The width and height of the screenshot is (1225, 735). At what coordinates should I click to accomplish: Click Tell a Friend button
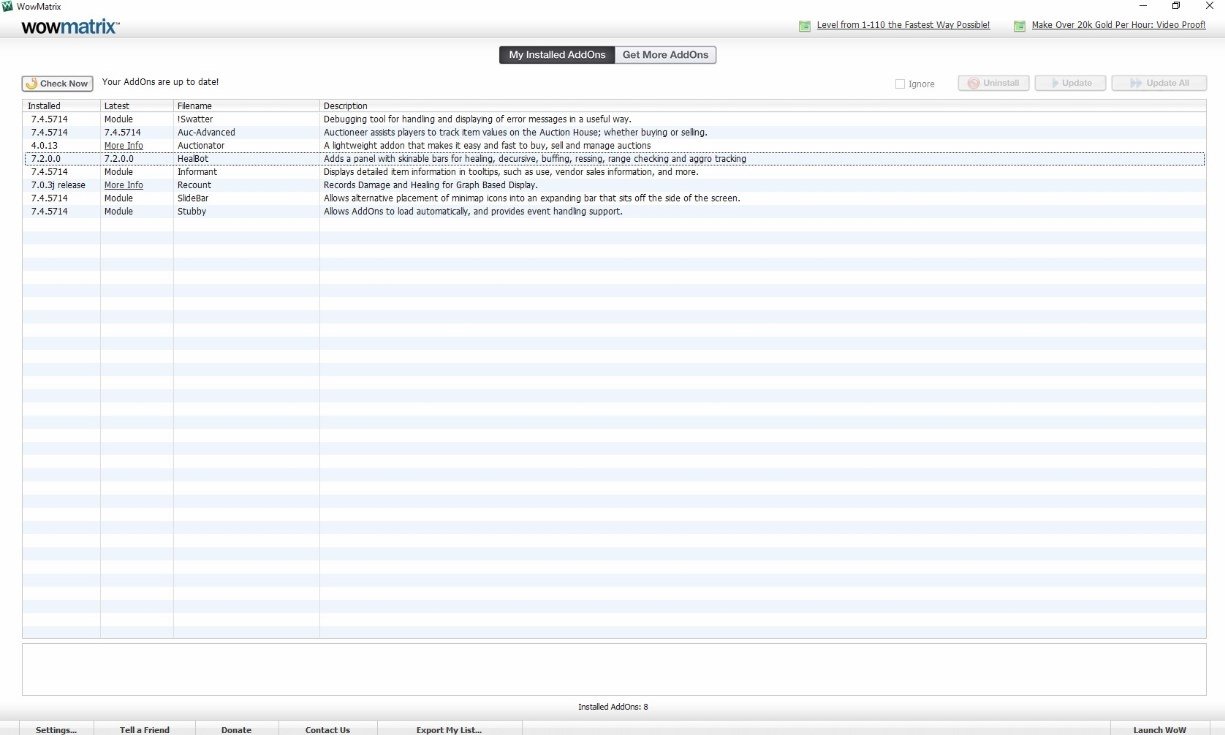click(x=145, y=730)
